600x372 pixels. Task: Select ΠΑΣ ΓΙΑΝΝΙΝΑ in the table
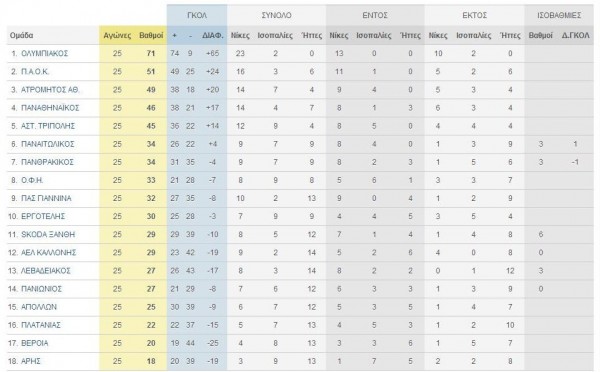(46, 198)
